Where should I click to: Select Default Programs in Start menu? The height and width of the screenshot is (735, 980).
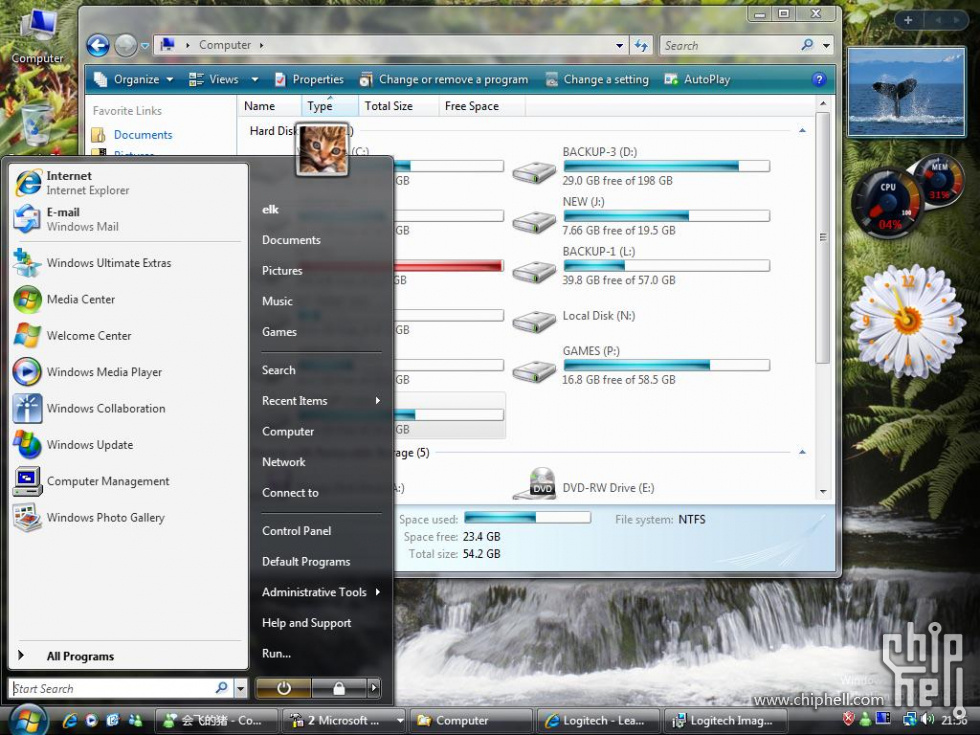click(306, 561)
